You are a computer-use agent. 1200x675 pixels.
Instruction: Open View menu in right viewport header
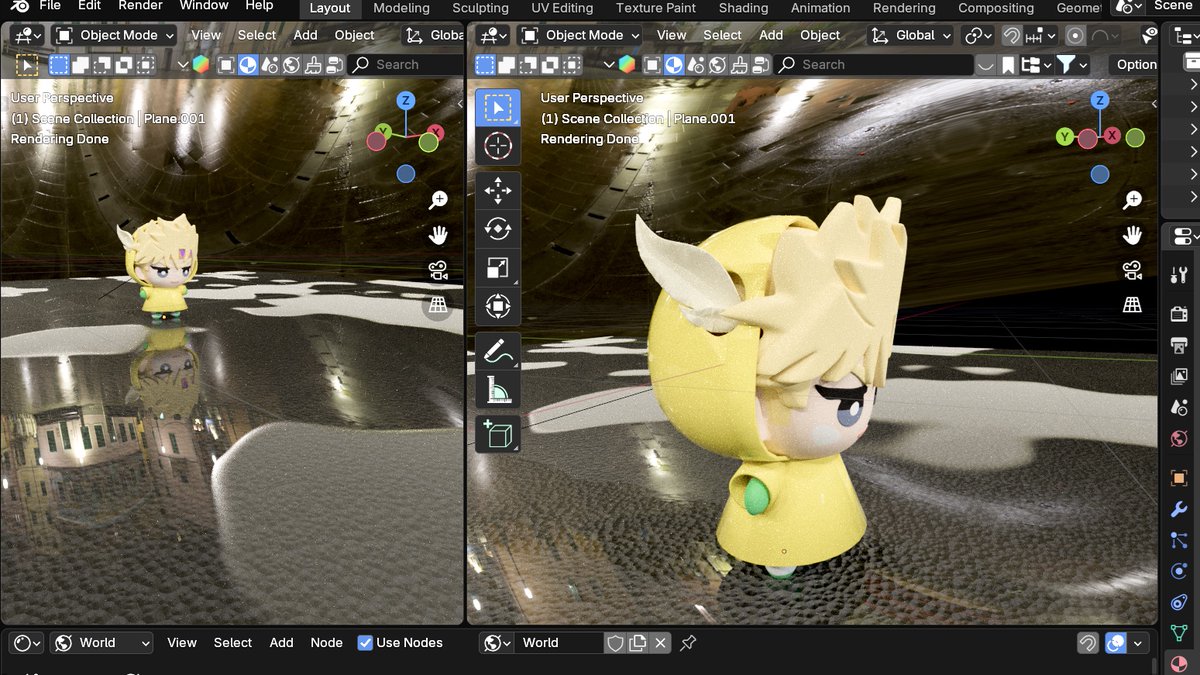pos(671,36)
